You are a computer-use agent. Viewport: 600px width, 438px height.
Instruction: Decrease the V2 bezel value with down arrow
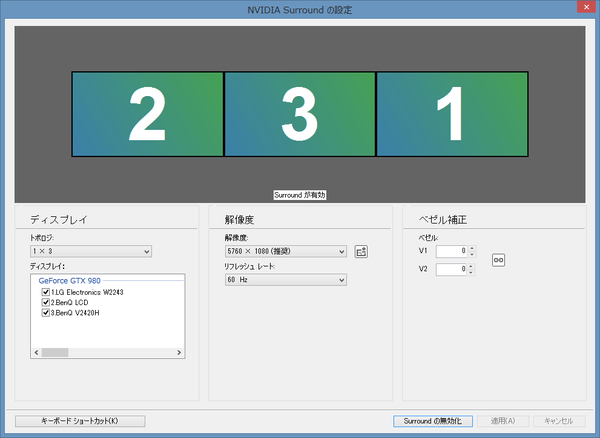[473, 273]
